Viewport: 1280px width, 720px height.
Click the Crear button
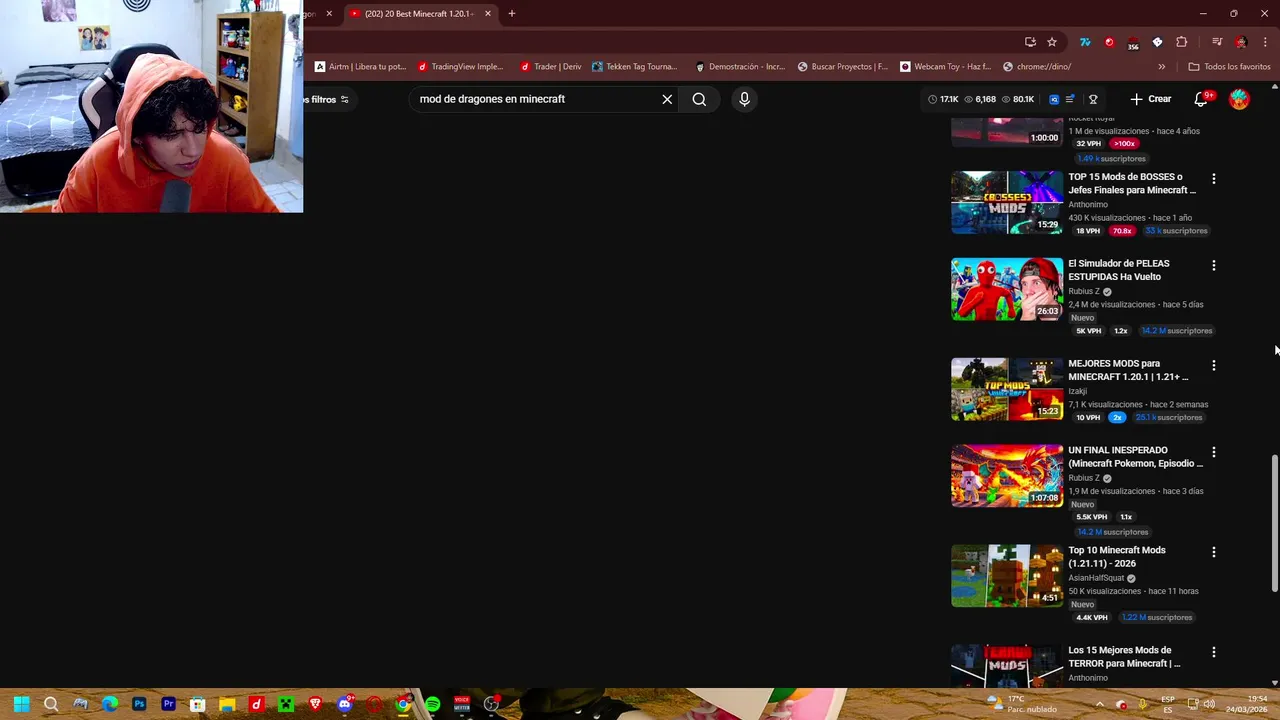[1151, 99]
